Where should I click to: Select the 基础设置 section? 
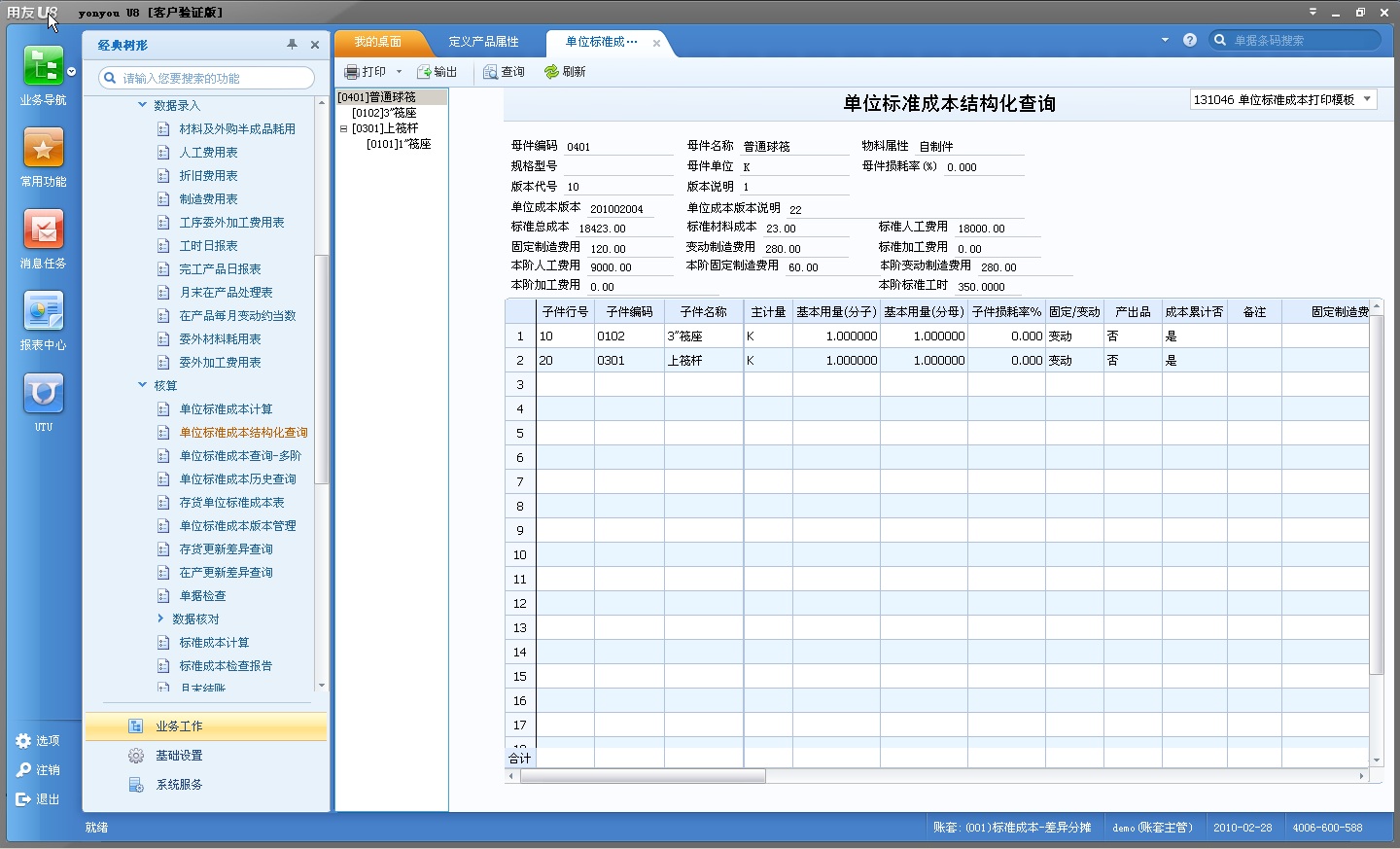206,756
